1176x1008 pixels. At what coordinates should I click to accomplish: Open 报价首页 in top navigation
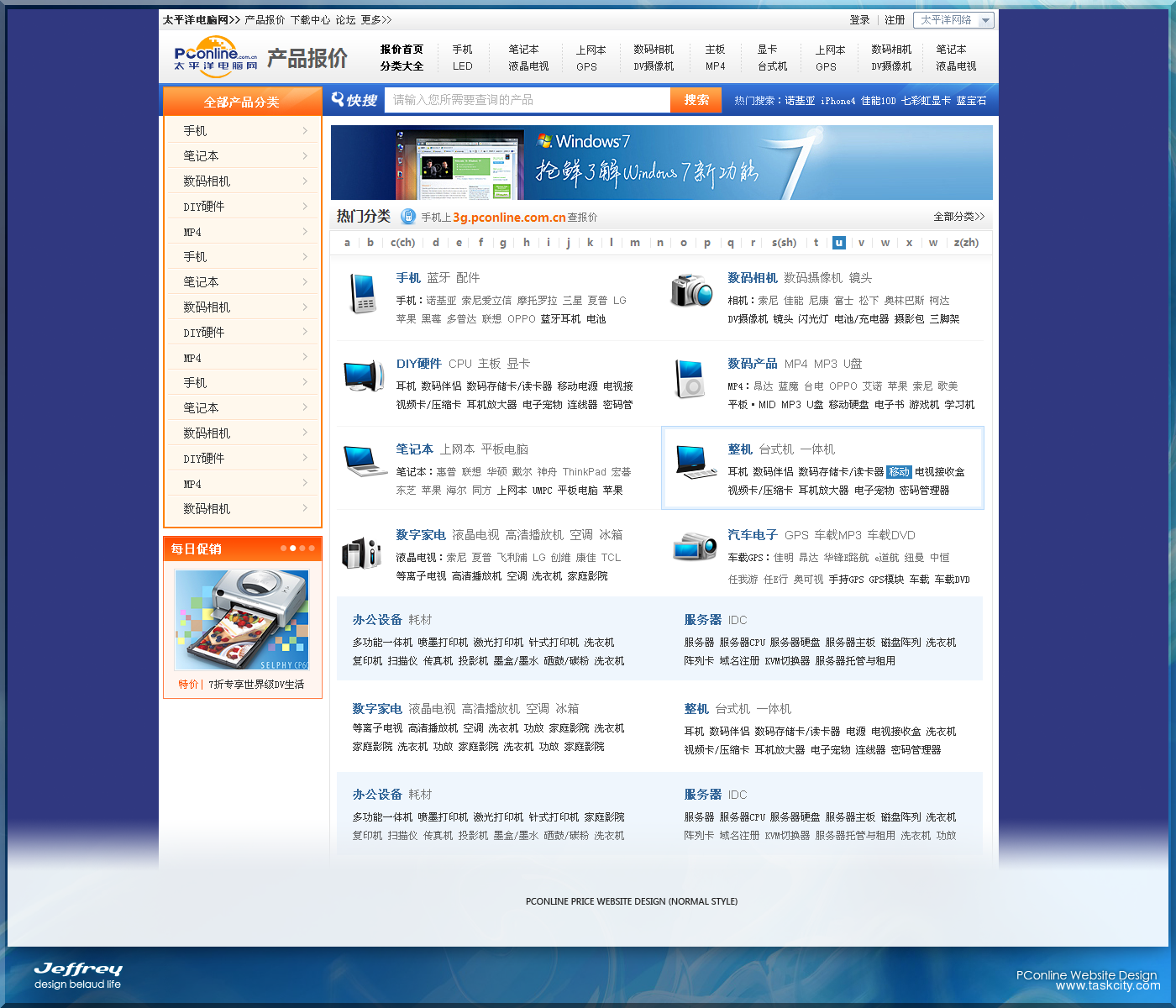coord(402,50)
